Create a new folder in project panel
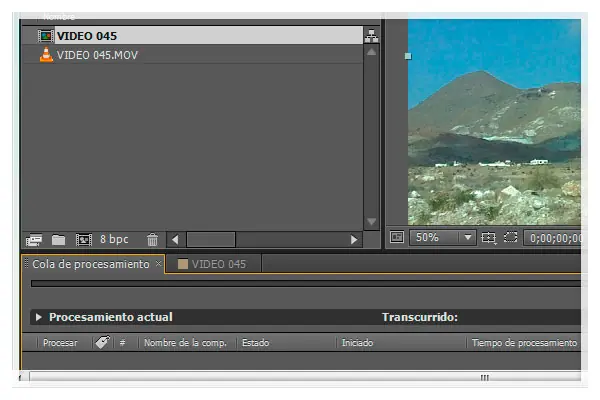 [x=58, y=240]
